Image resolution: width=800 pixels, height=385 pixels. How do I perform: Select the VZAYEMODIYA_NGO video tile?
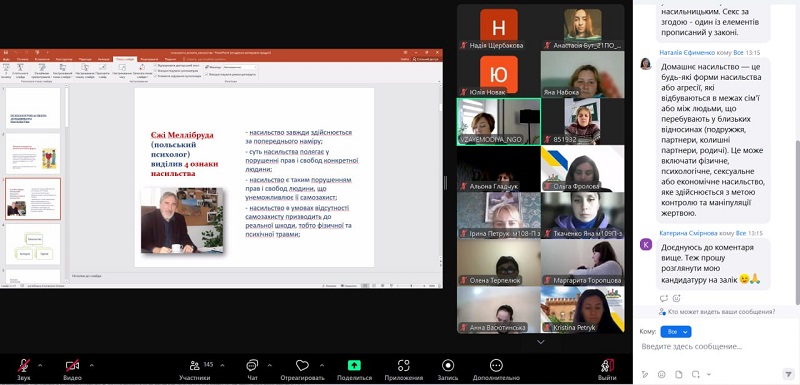(498, 122)
